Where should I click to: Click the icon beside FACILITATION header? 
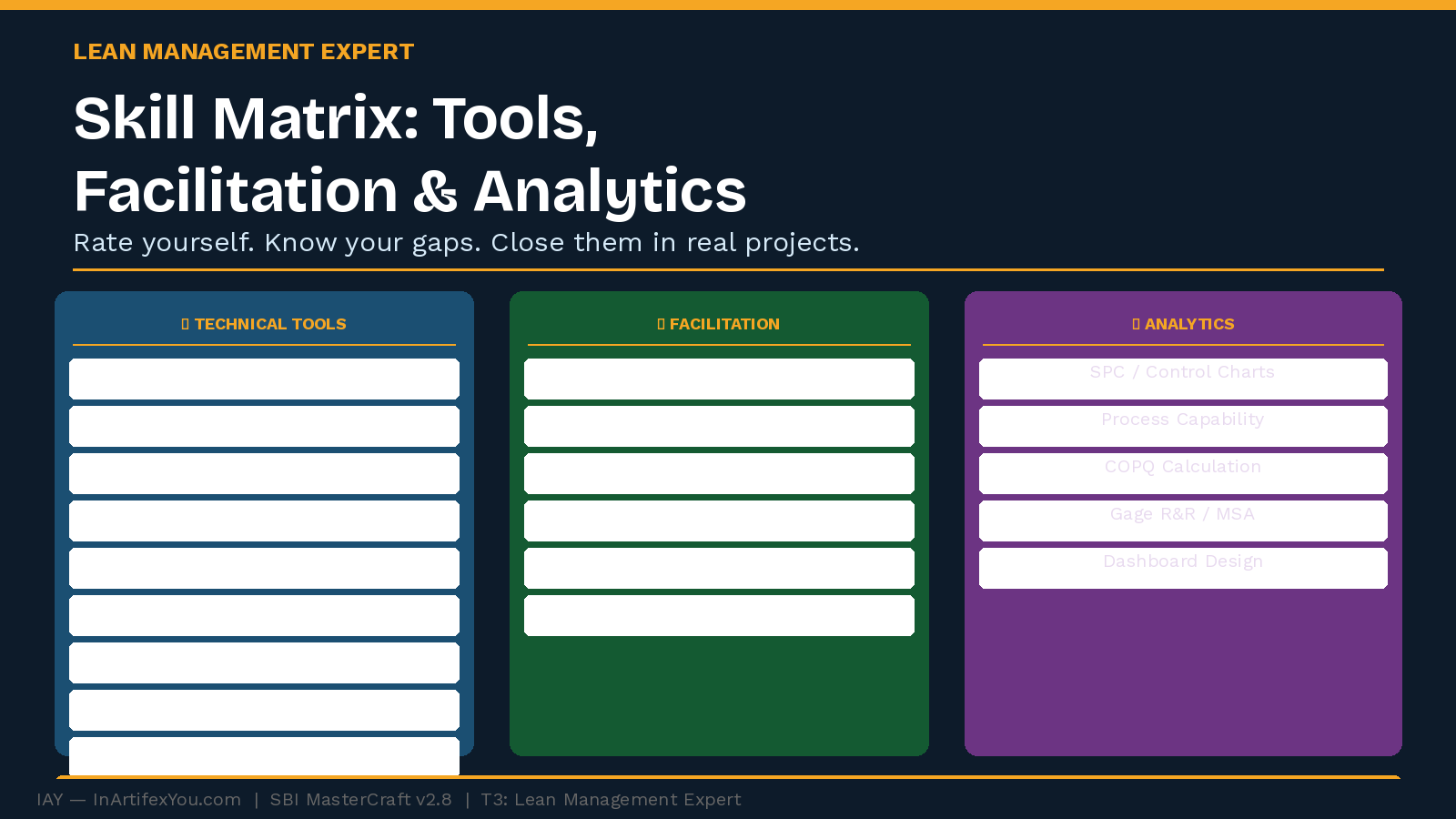pyautogui.click(x=661, y=323)
